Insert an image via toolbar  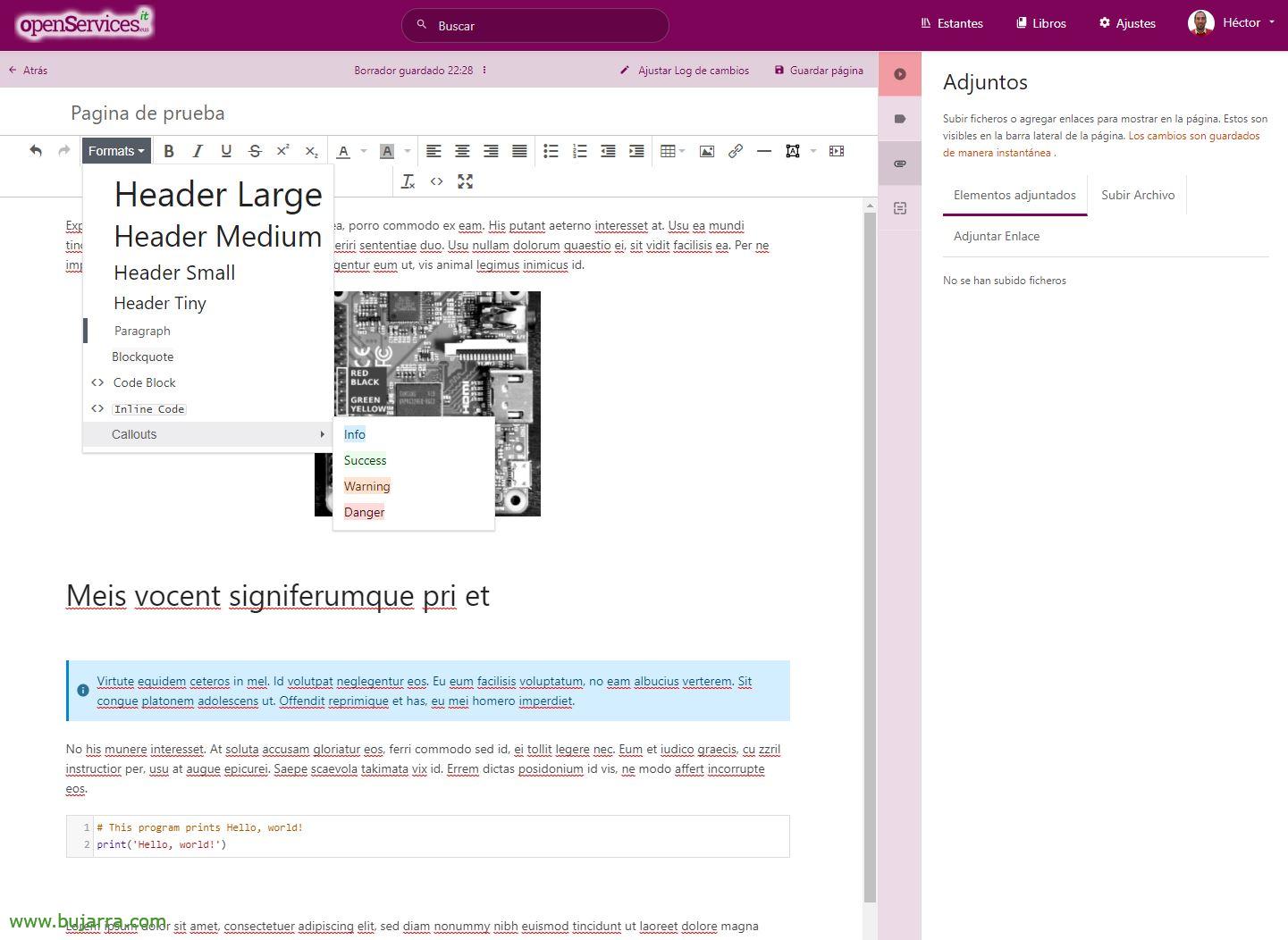click(x=707, y=151)
